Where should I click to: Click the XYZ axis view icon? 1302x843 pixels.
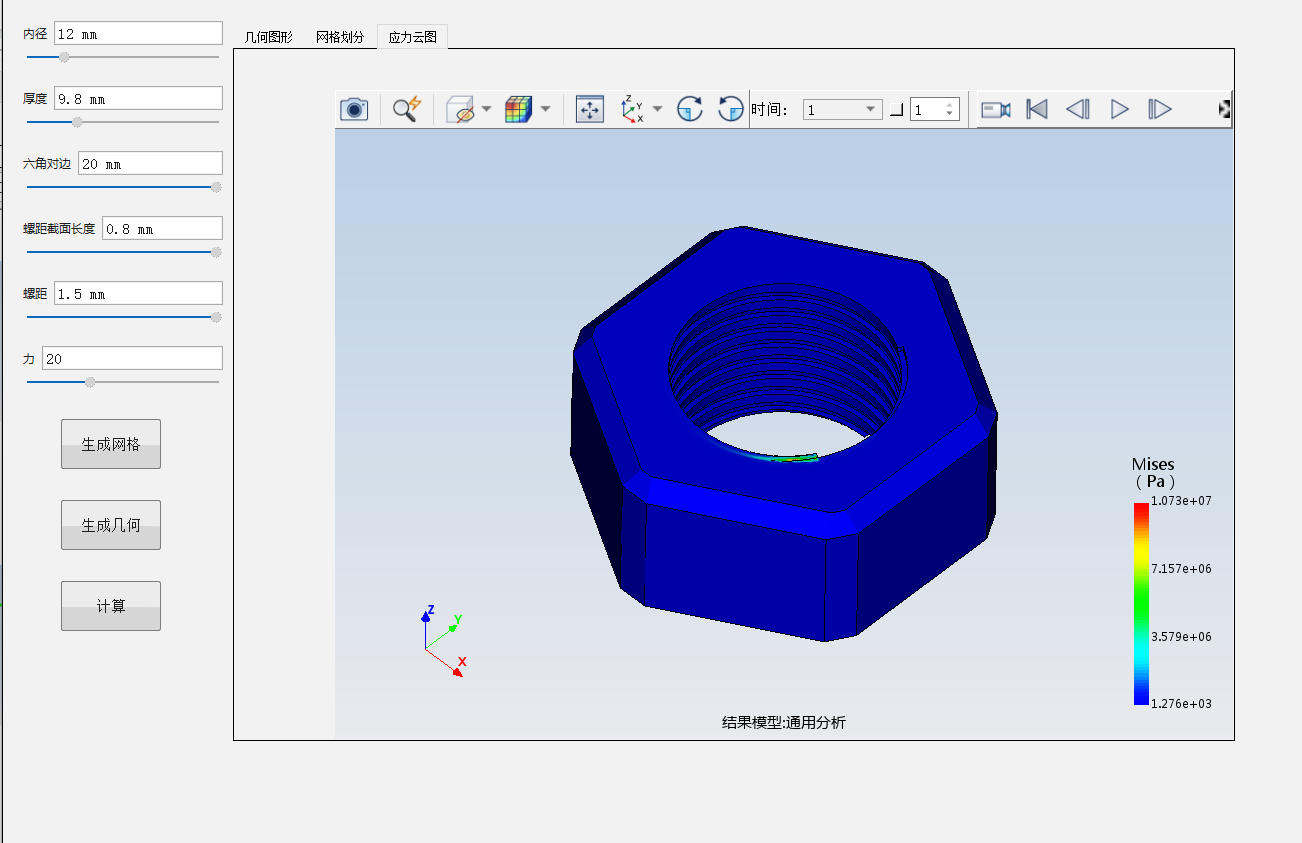[x=633, y=109]
